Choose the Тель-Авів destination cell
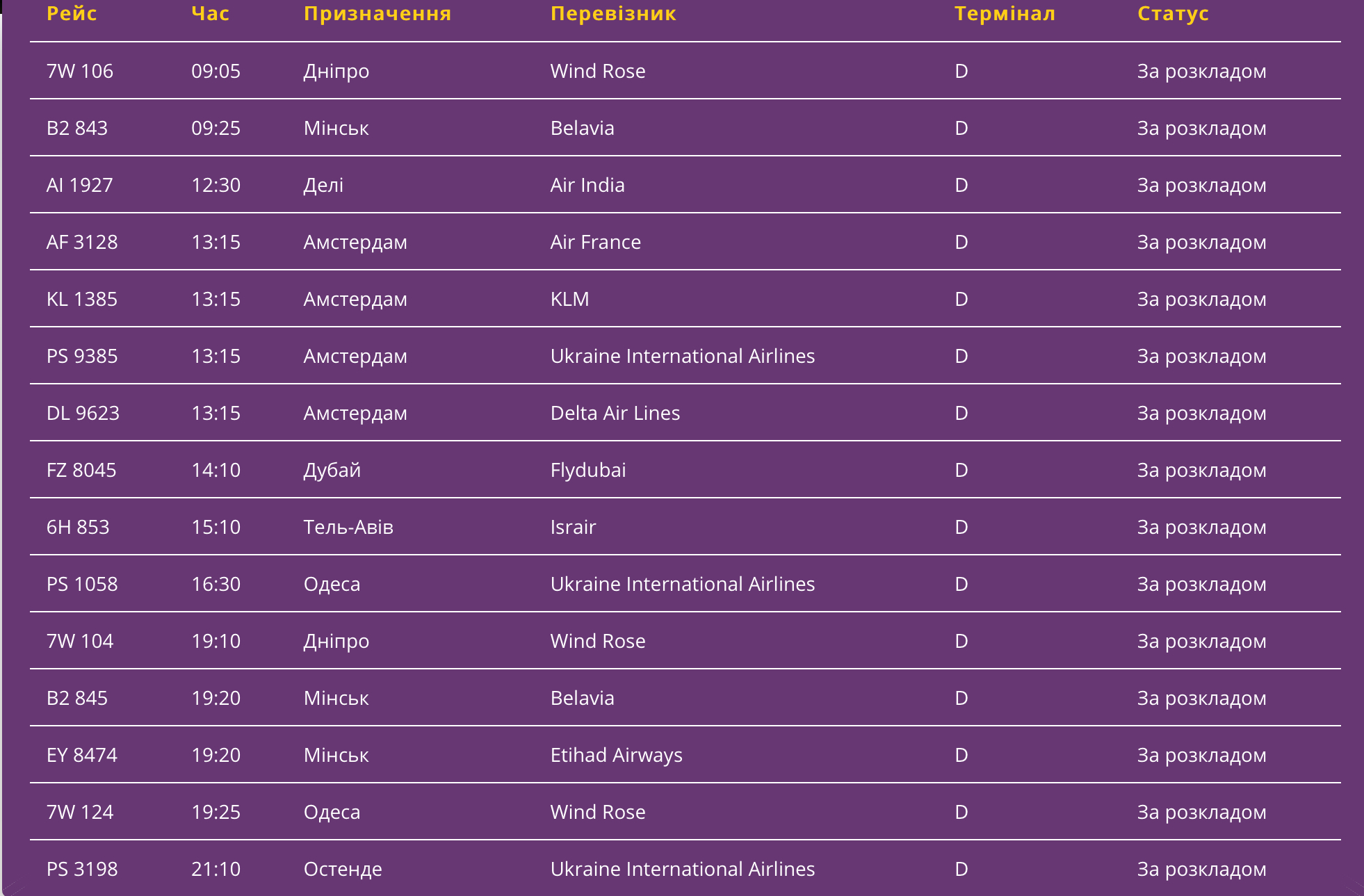Image resolution: width=1364 pixels, height=896 pixels. coord(348,527)
